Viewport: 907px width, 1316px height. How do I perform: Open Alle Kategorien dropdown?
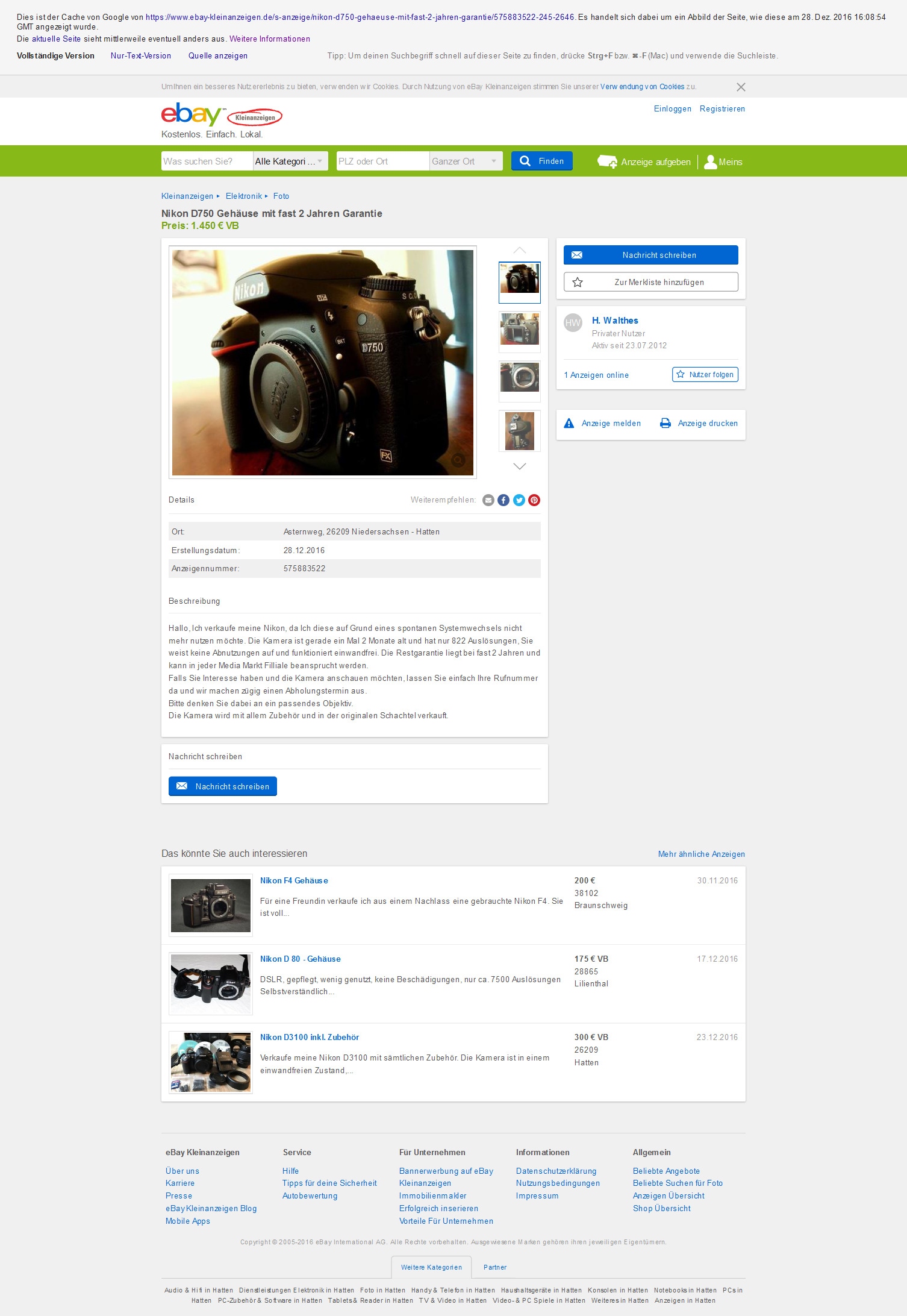click(x=291, y=161)
